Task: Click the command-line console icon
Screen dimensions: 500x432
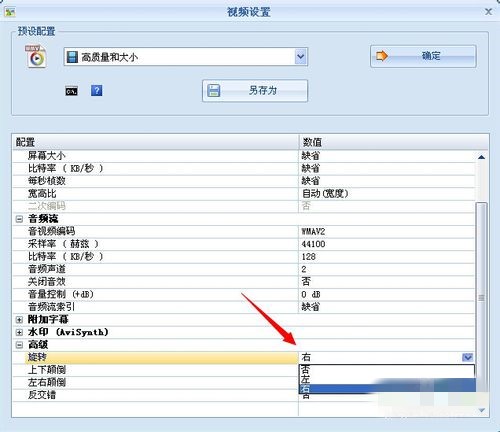Action: pyautogui.click(x=71, y=91)
